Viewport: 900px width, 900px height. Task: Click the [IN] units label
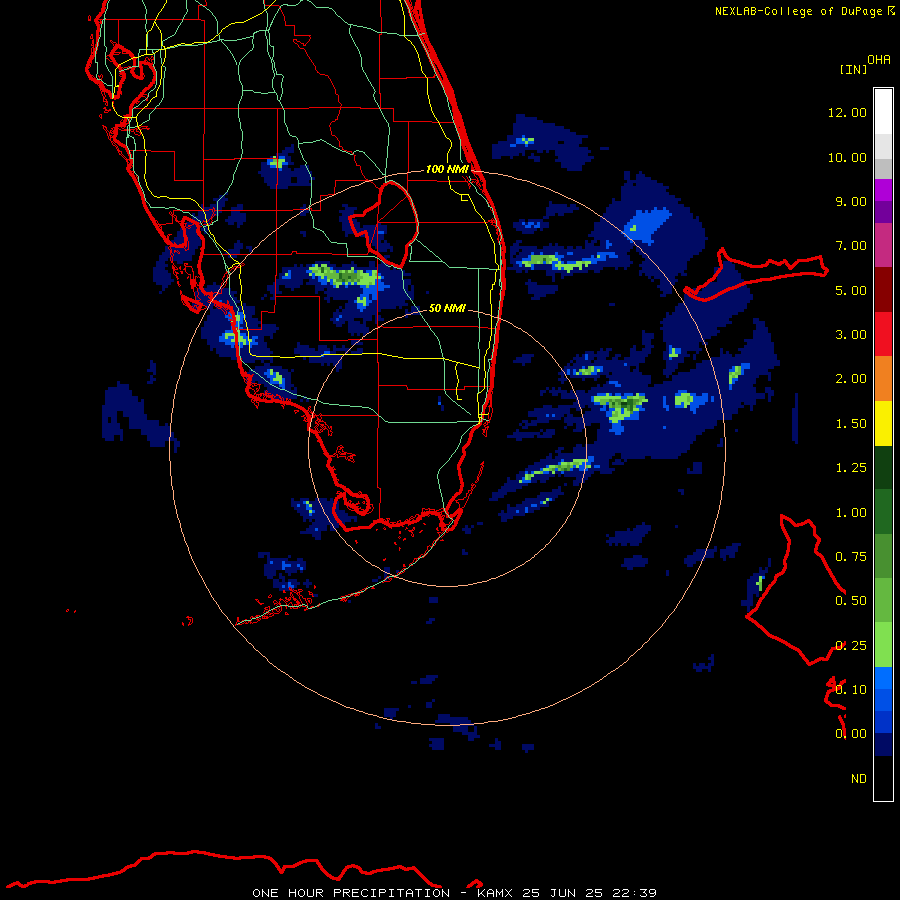853,70
